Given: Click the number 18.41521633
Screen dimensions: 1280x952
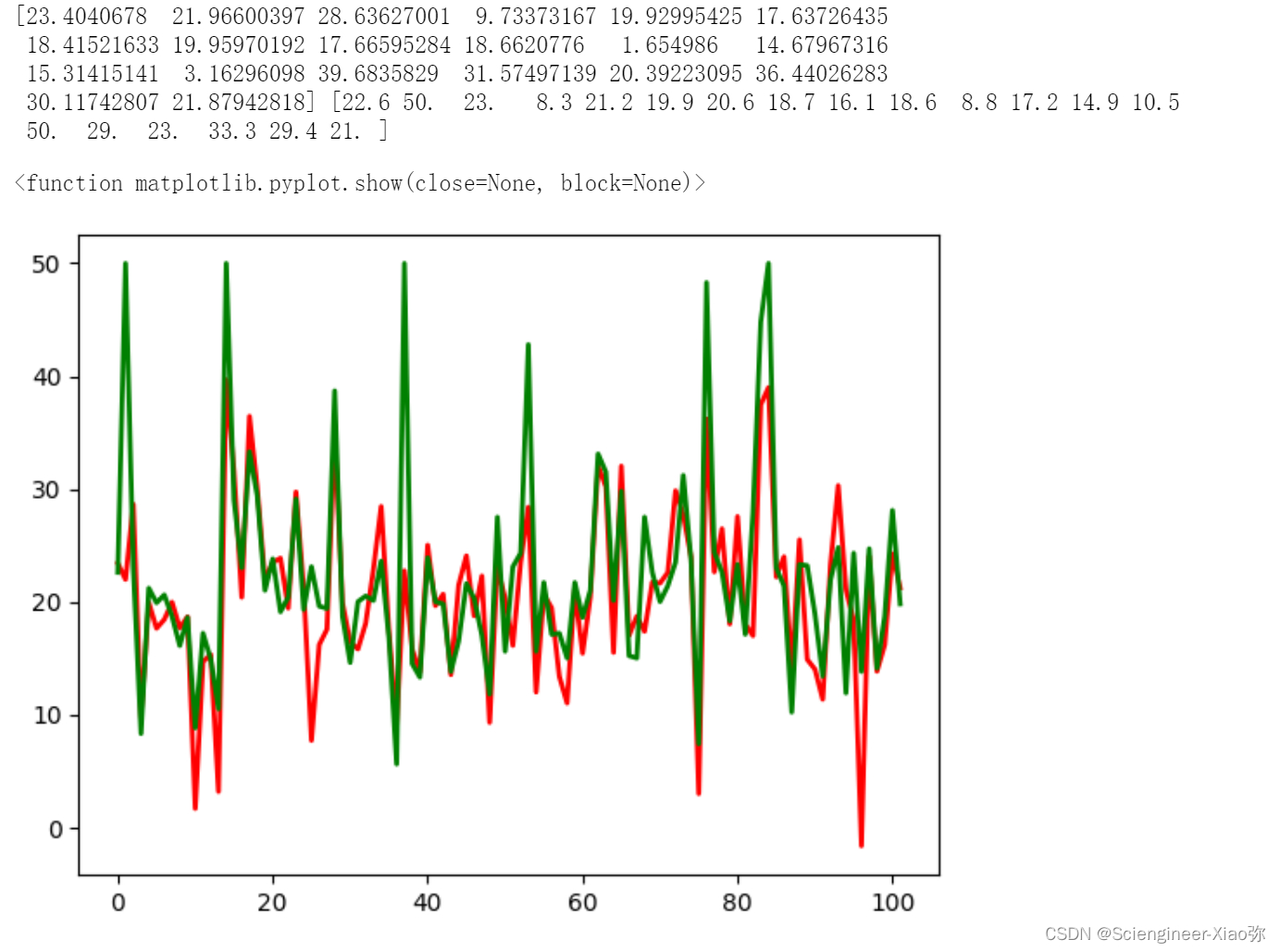Looking at the screenshot, I should pos(93,45).
